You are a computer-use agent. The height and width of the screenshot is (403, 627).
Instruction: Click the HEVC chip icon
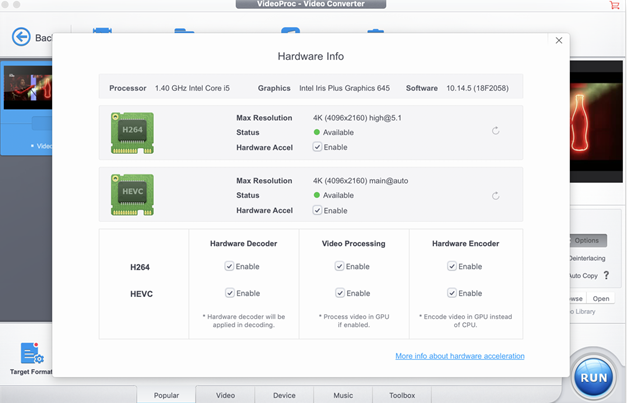pos(132,194)
